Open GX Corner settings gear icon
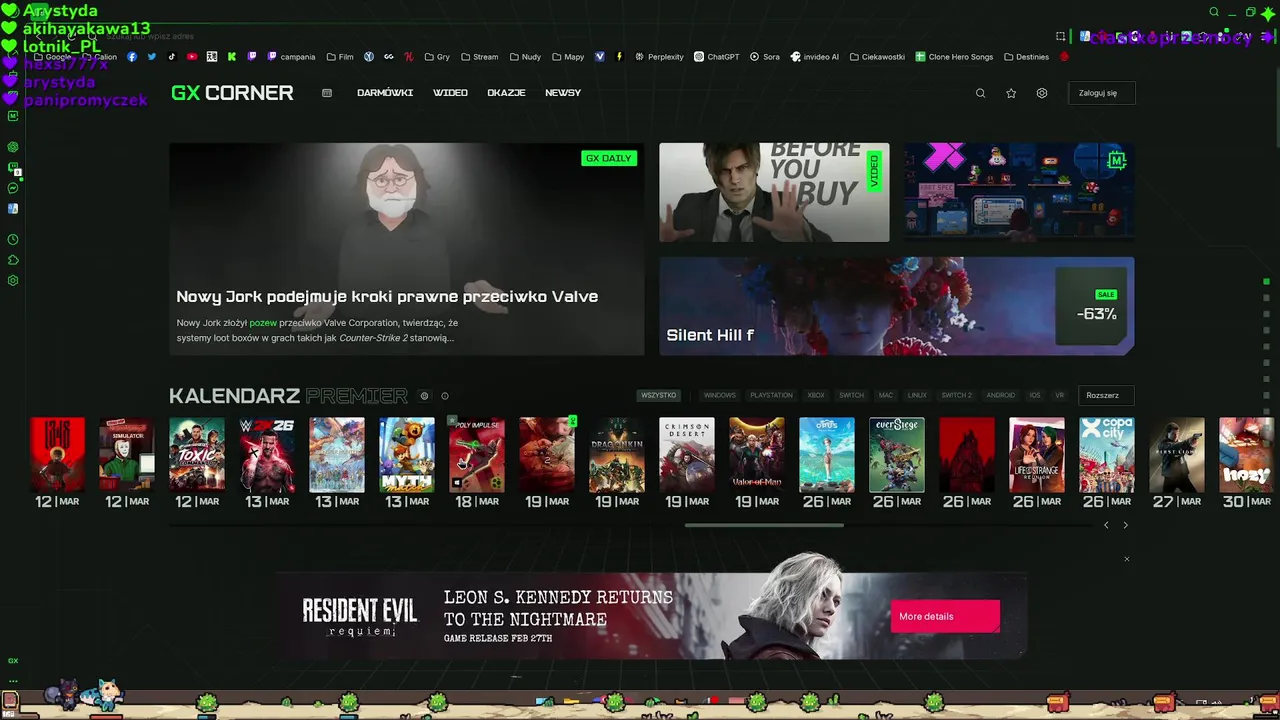The image size is (1280, 720). tap(1042, 93)
